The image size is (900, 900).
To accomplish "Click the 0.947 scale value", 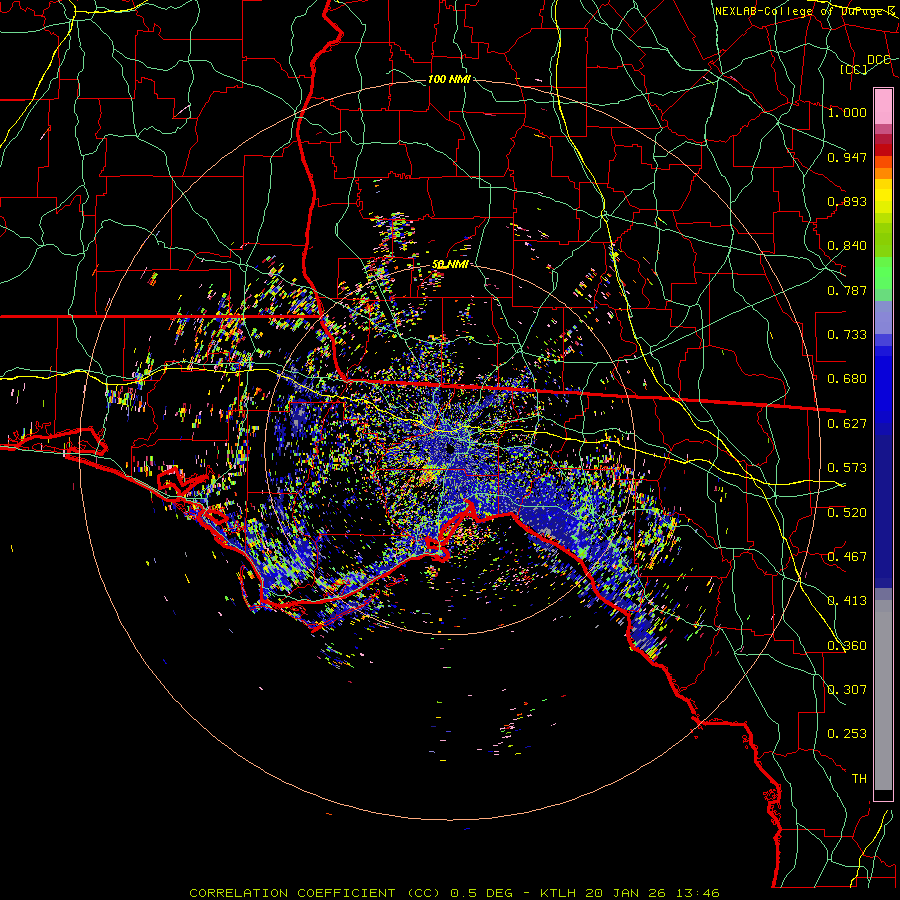I will (847, 157).
